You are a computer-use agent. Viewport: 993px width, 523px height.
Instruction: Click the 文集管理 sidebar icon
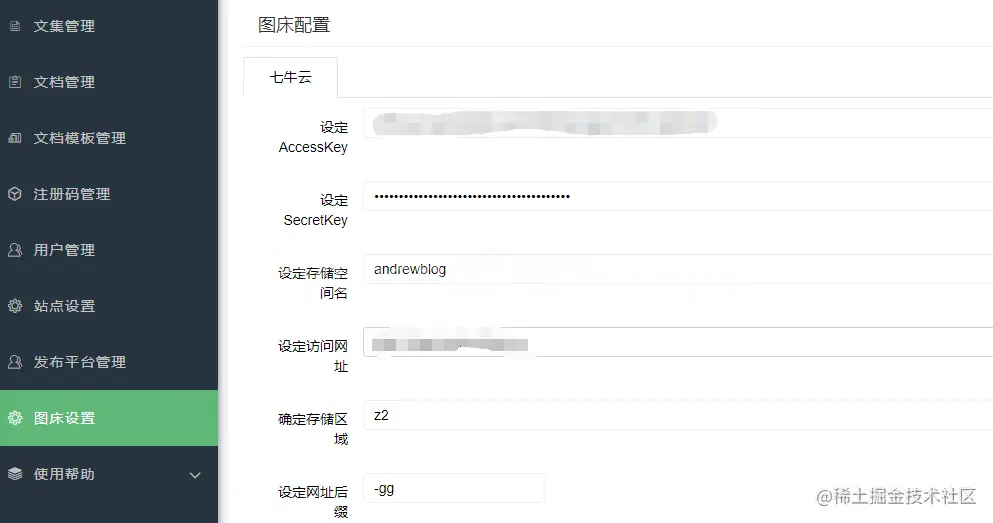click(x=15, y=26)
